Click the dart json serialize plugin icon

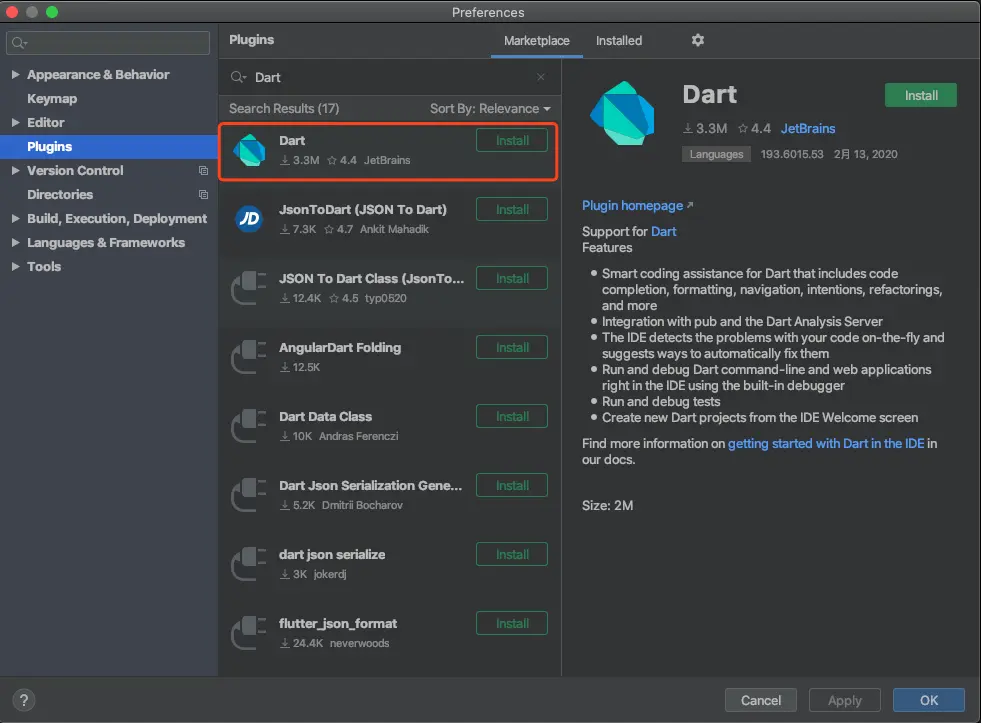249,564
